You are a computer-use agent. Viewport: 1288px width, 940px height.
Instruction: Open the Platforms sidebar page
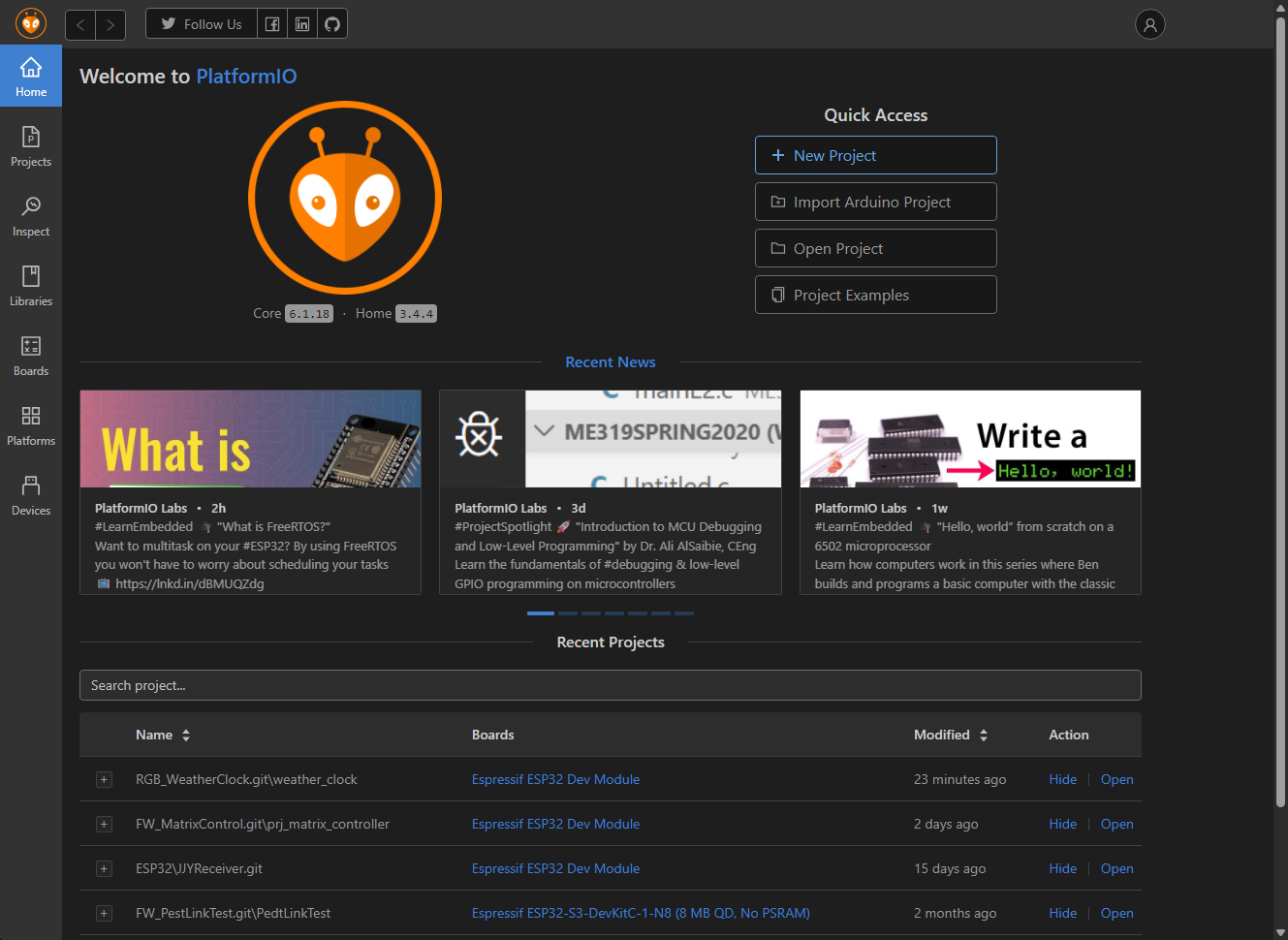(x=31, y=425)
